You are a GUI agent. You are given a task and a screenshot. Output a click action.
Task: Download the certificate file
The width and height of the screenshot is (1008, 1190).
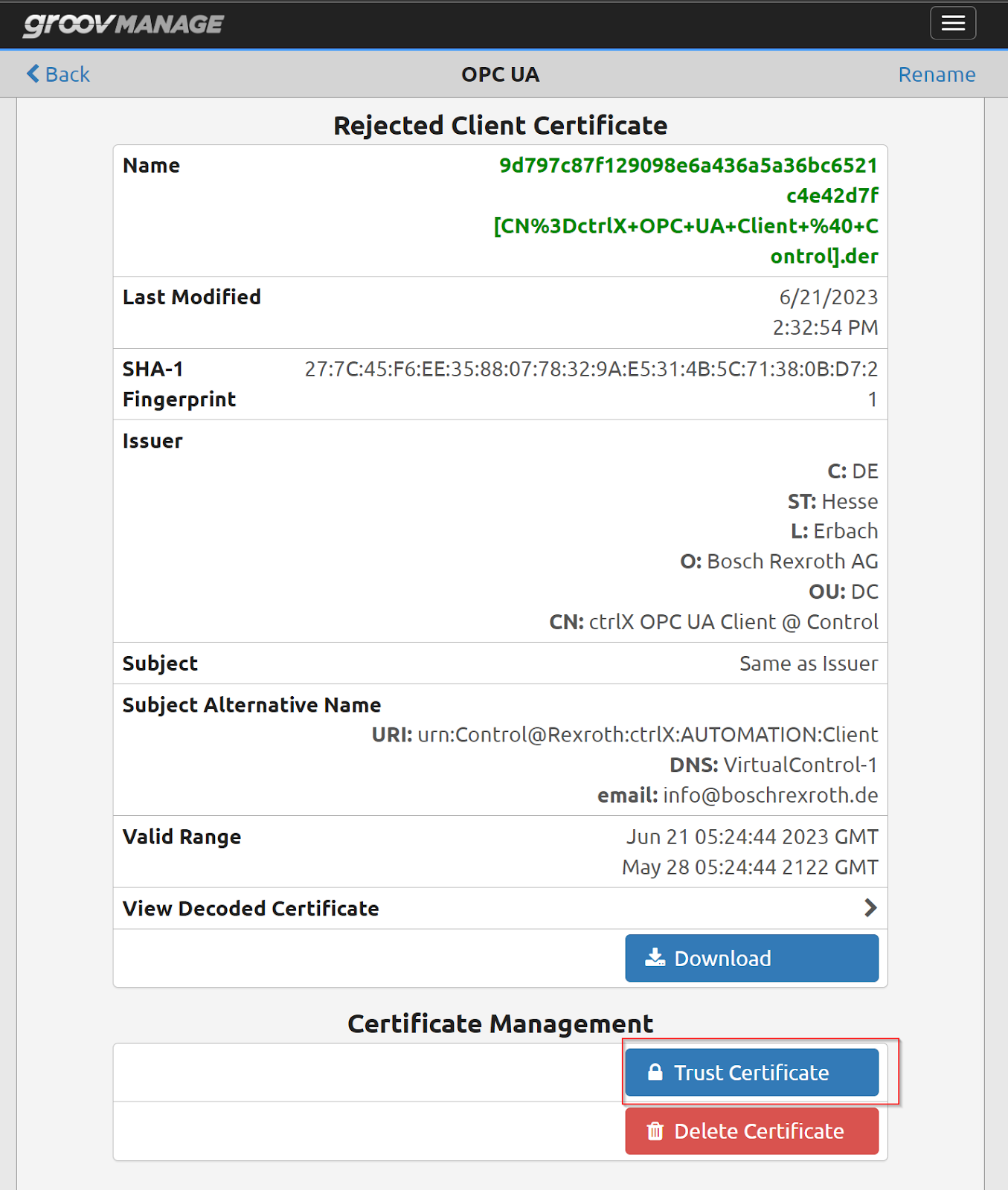tap(751, 958)
